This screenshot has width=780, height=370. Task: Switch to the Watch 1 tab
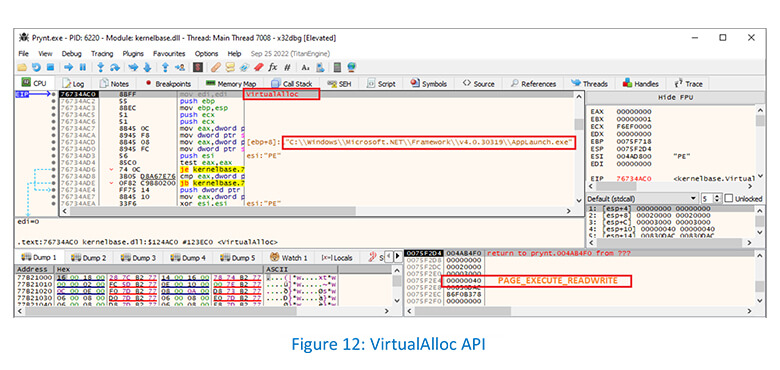(289, 258)
